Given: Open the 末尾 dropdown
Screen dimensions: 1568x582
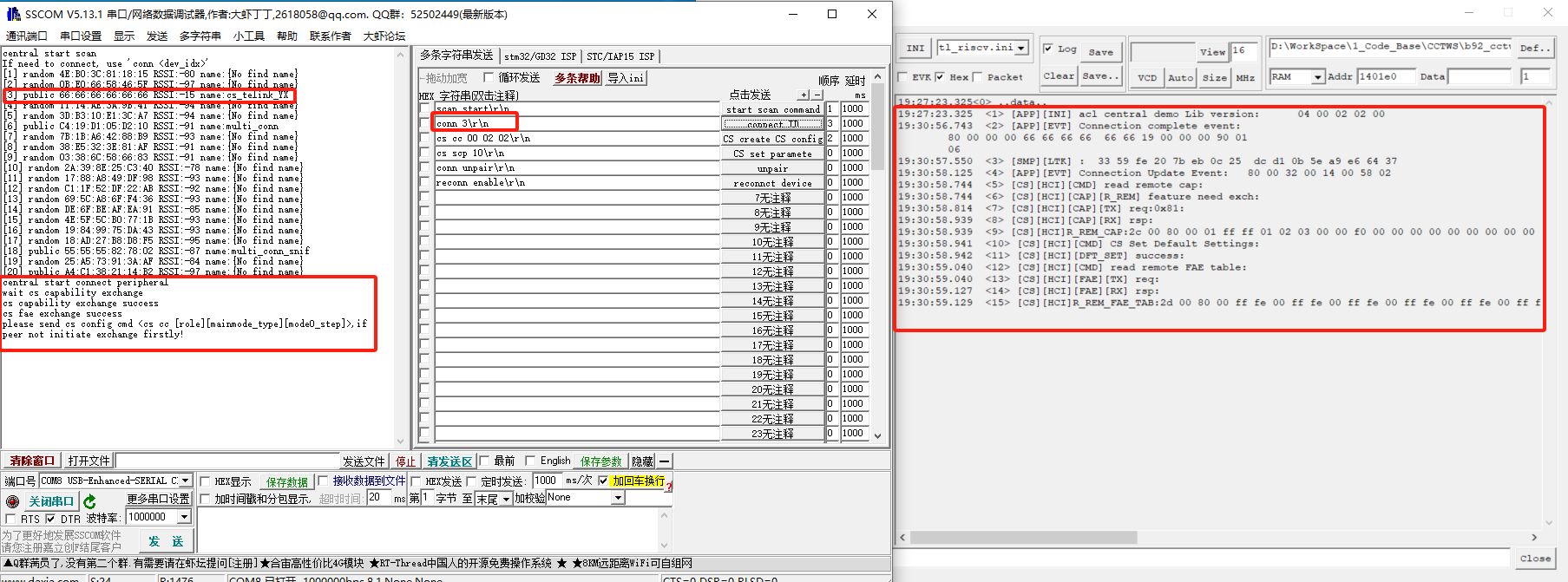Looking at the screenshot, I should coord(505,499).
